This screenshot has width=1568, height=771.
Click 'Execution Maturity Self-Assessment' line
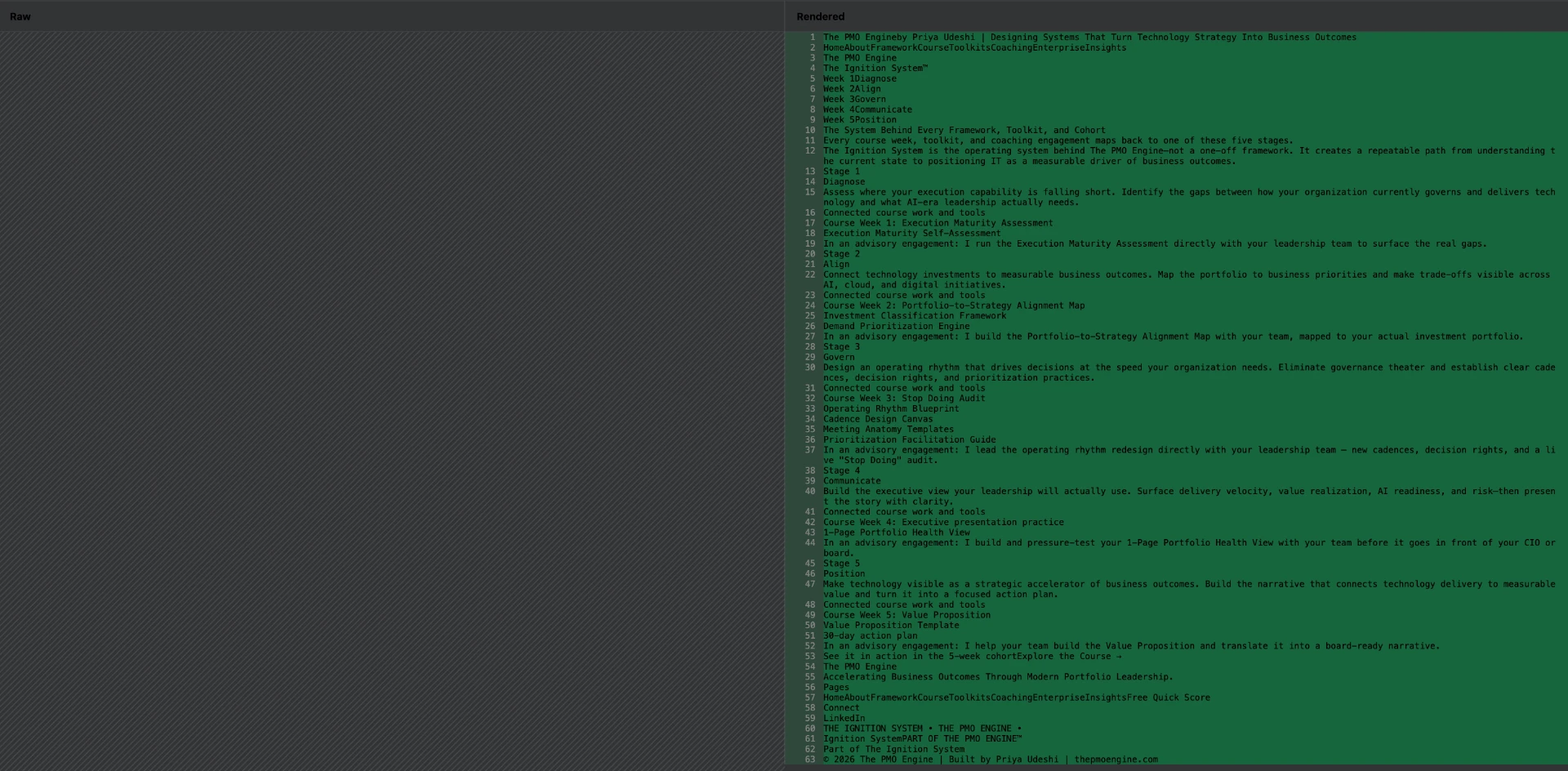click(x=912, y=234)
